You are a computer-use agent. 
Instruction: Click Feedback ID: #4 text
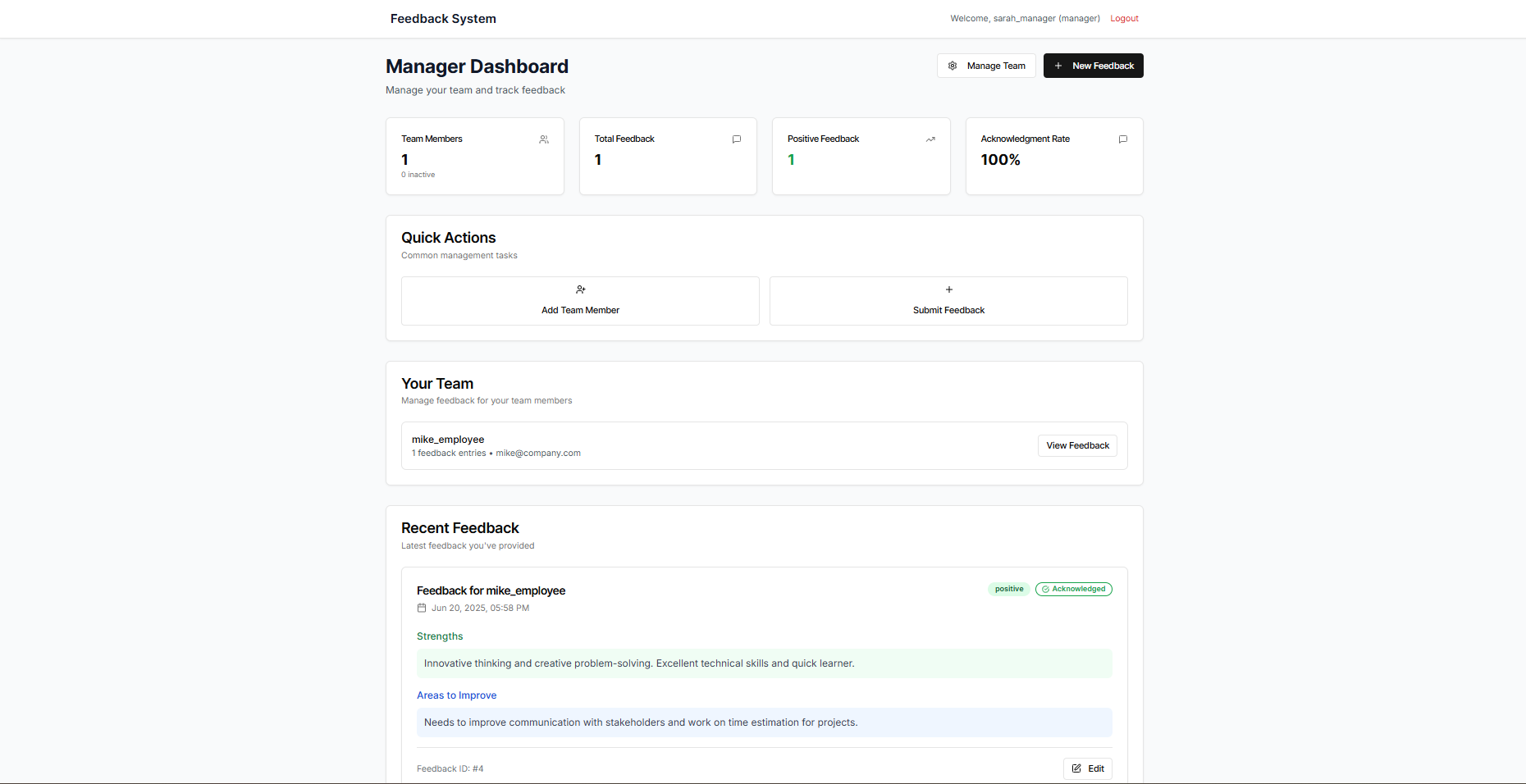450,768
